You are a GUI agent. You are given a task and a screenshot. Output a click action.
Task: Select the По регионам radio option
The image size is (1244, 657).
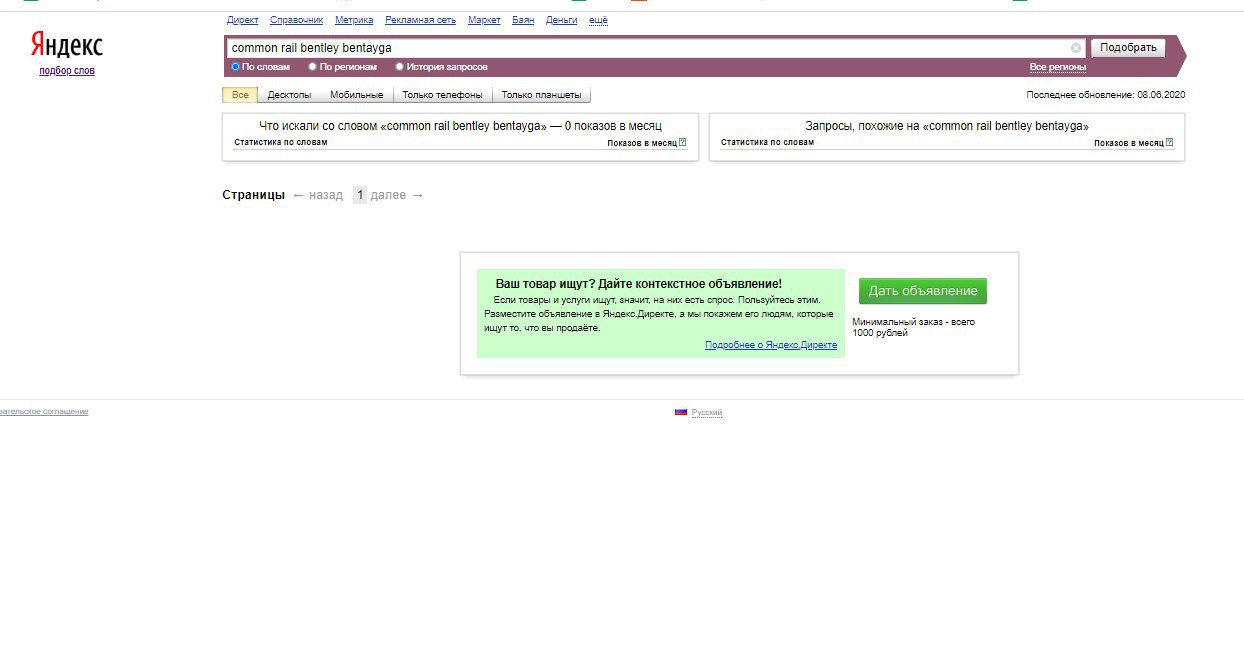coord(313,67)
